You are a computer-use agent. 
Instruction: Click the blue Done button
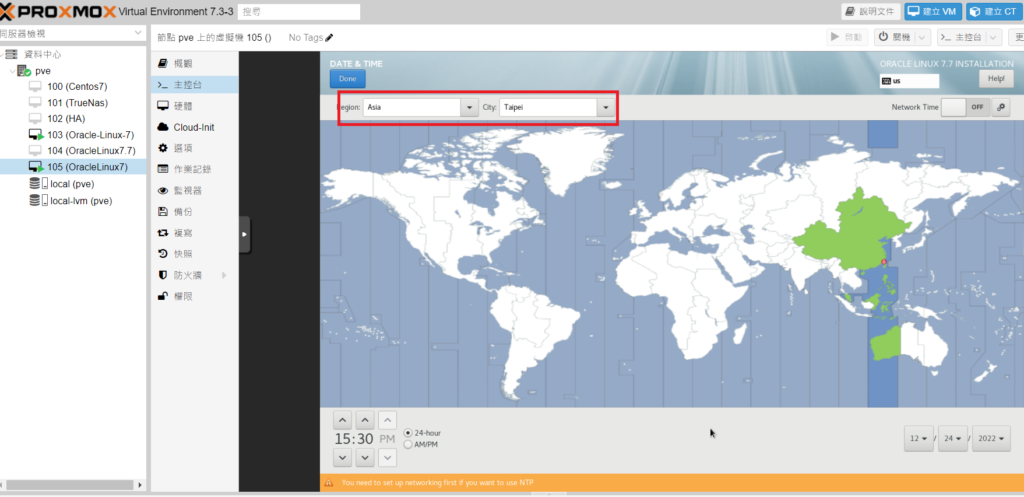pos(347,78)
